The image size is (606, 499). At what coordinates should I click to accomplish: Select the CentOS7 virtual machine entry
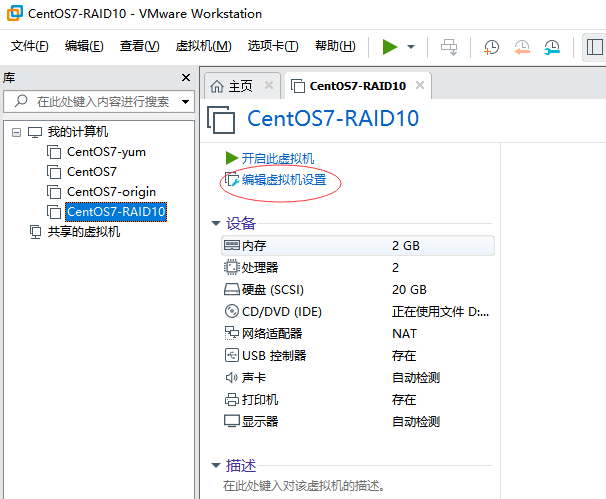92,172
